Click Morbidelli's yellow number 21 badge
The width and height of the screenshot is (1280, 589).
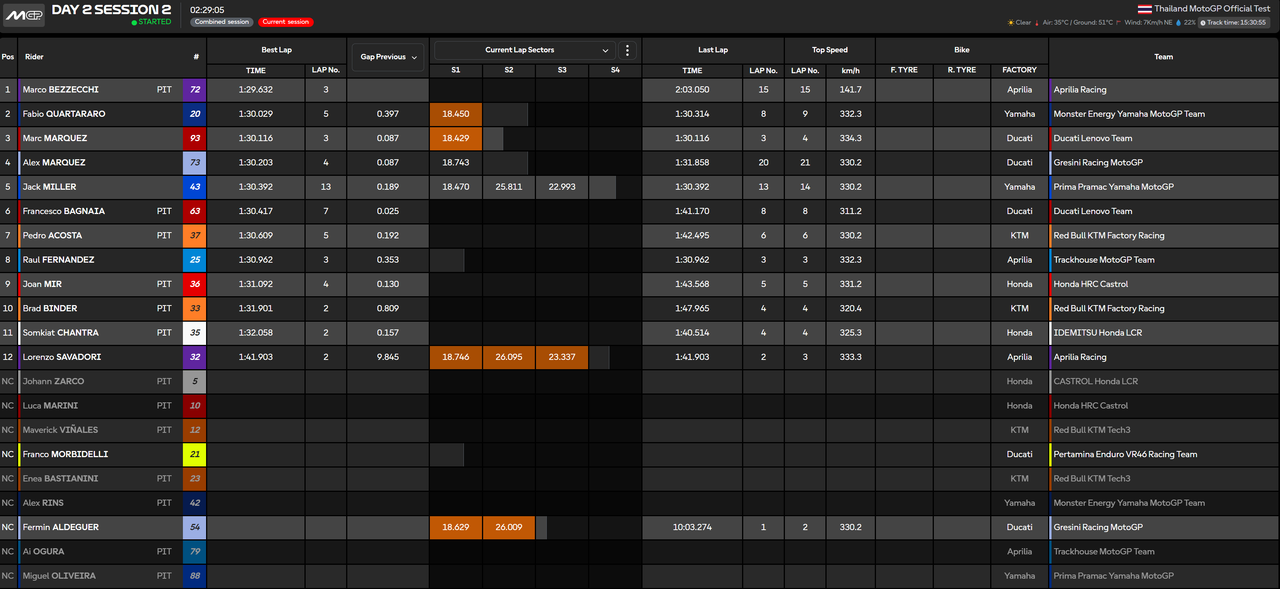195,454
